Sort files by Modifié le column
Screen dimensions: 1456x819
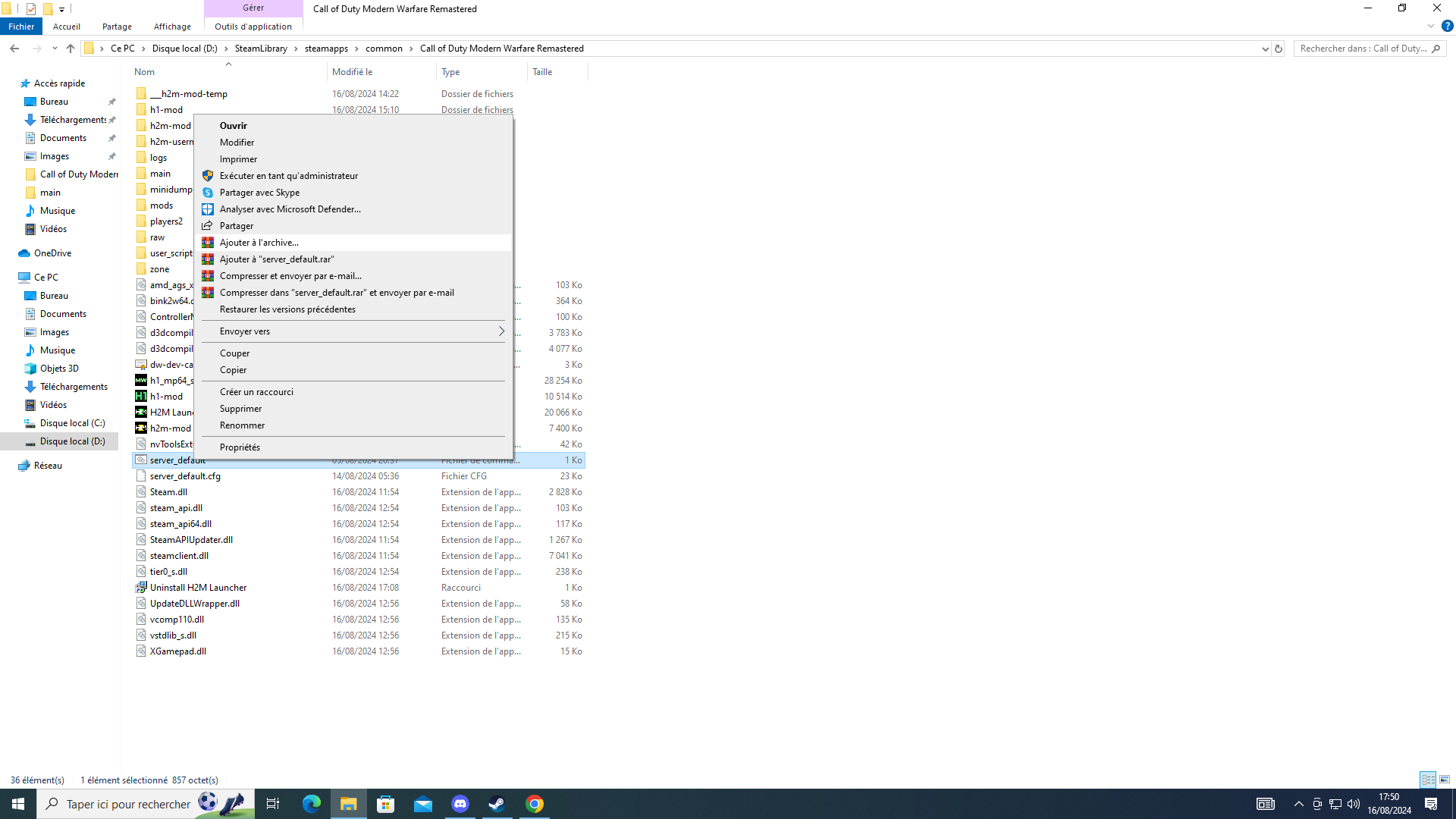381,72
